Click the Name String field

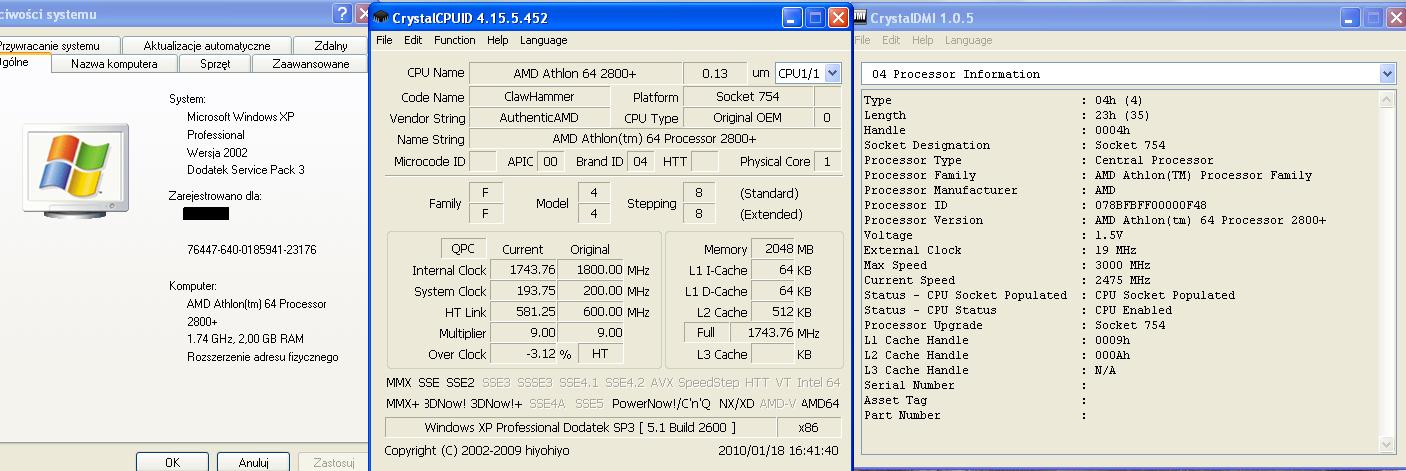click(655, 139)
